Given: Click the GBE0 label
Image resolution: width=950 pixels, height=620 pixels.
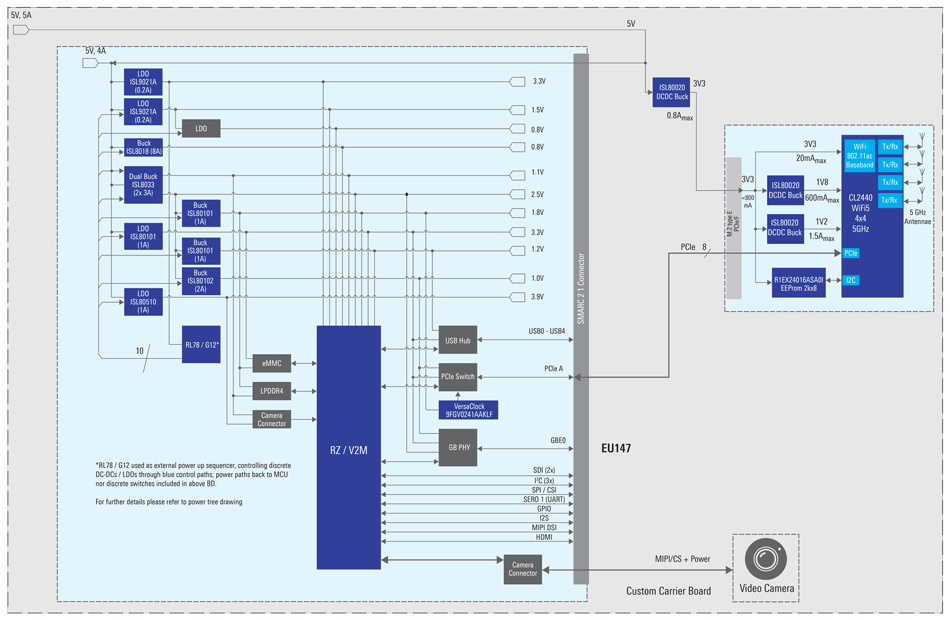Looking at the screenshot, I should point(558,441).
